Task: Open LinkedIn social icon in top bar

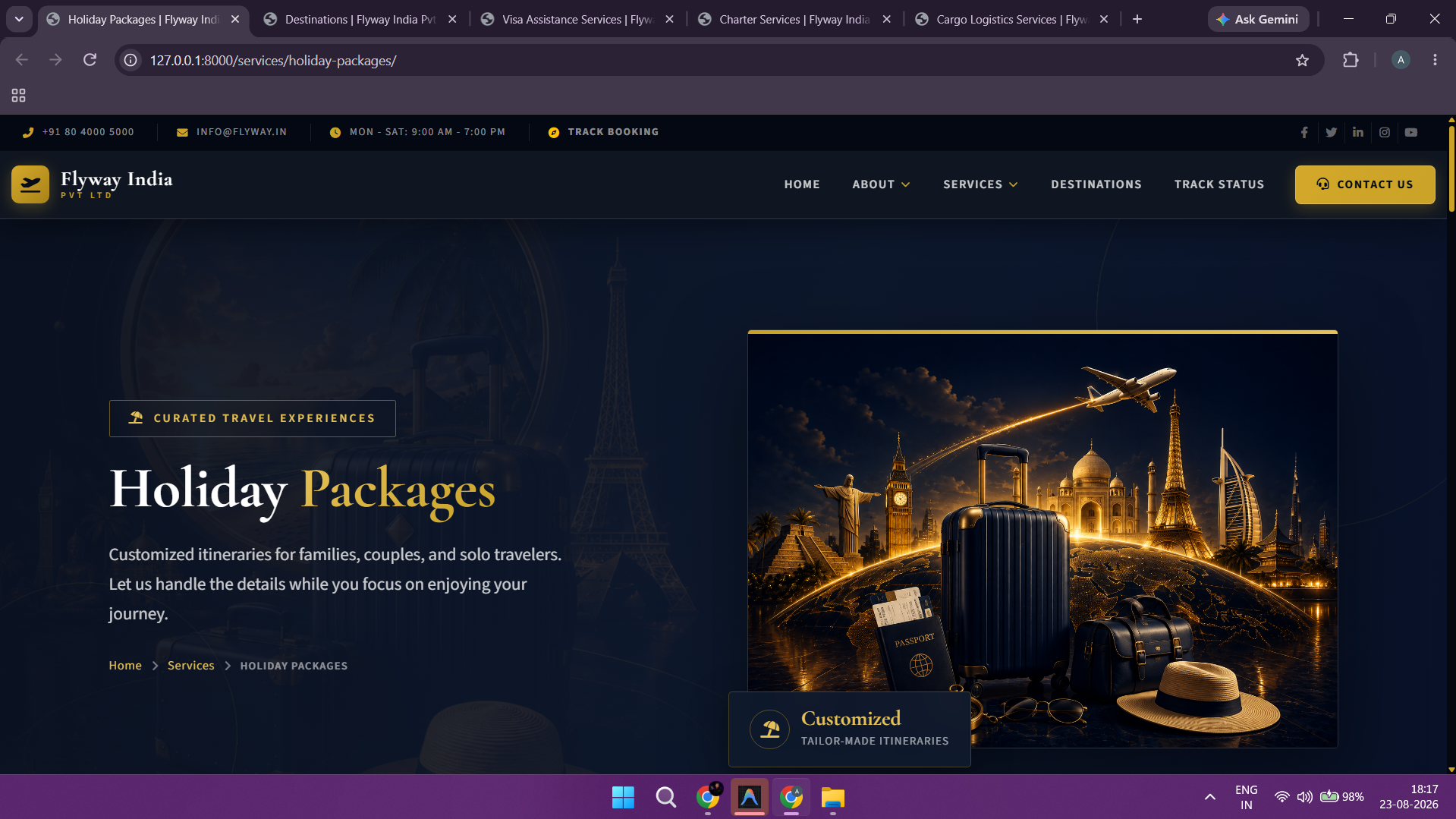Action: (1357, 132)
